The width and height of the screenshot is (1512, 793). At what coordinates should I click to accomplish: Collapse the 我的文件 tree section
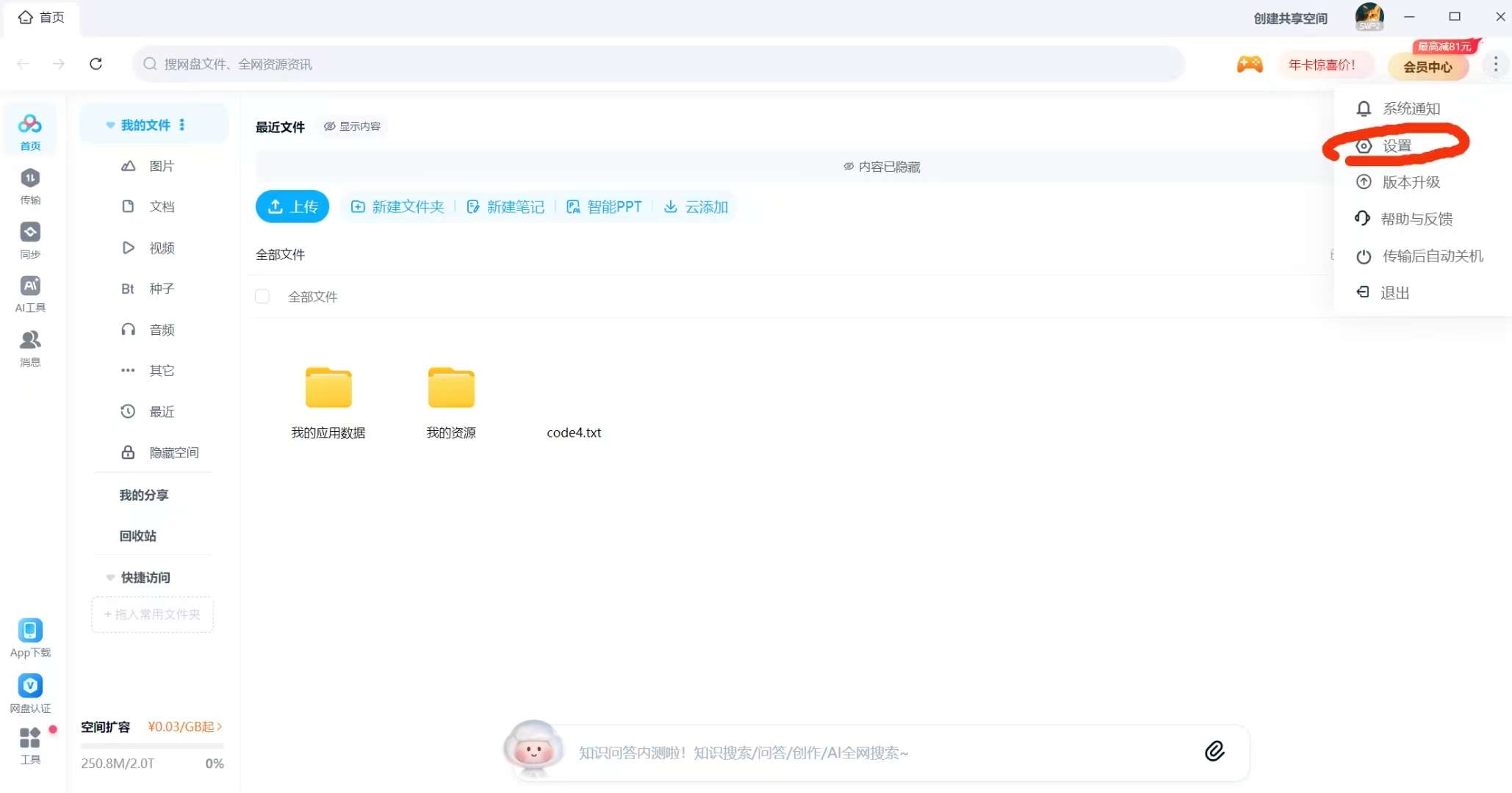click(x=110, y=126)
